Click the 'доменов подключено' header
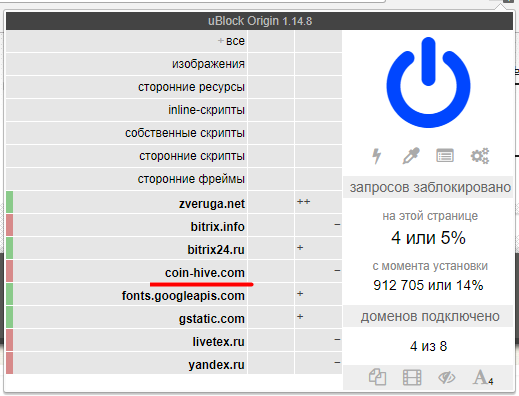 (428, 316)
